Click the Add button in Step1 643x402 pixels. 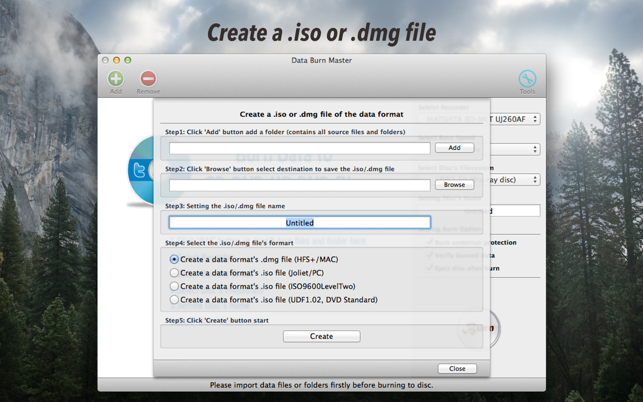pyautogui.click(x=454, y=148)
